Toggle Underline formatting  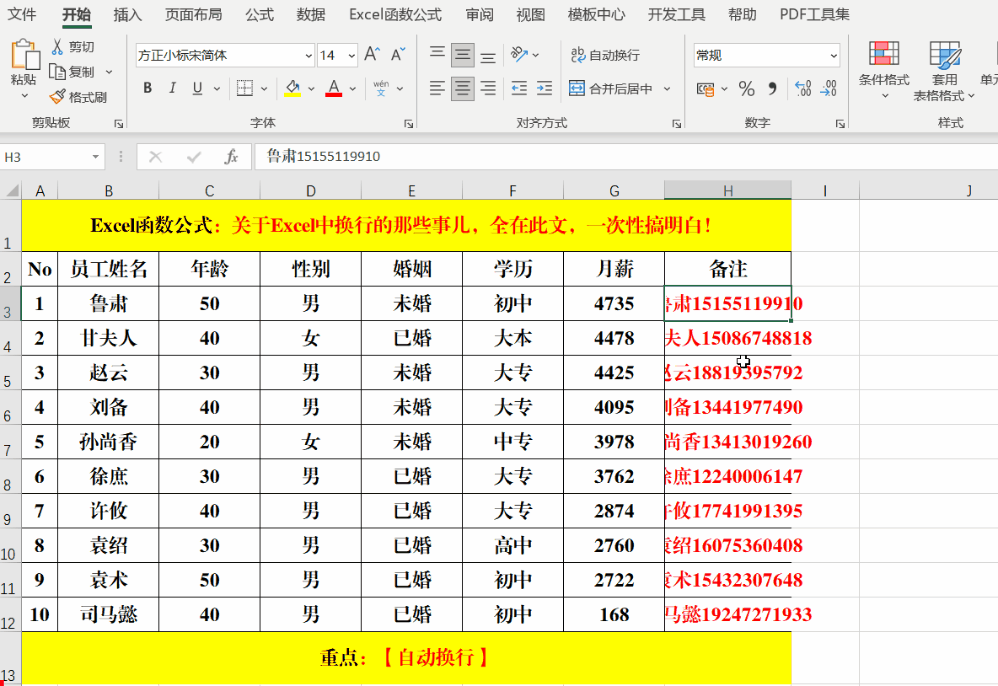pos(197,88)
